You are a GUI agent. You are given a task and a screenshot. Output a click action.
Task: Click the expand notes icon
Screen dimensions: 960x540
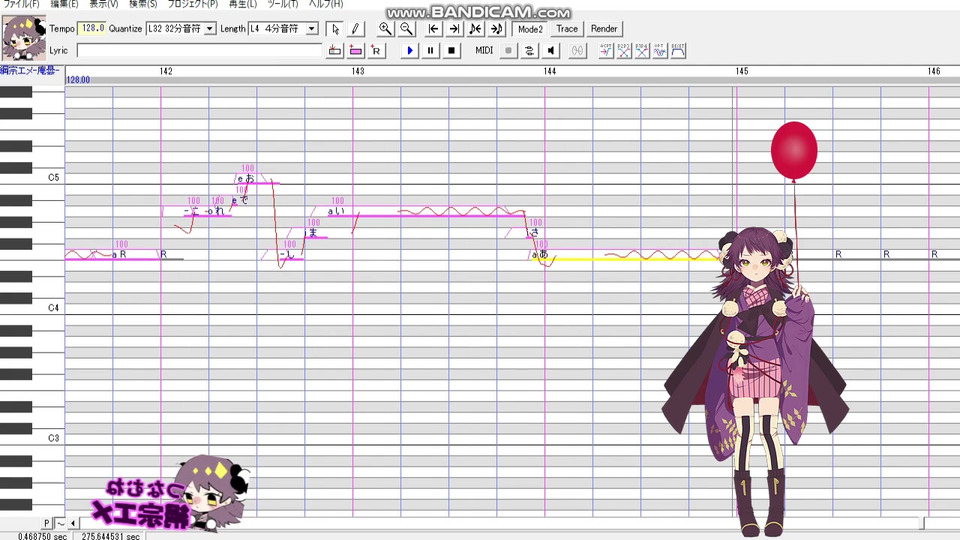(496, 29)
